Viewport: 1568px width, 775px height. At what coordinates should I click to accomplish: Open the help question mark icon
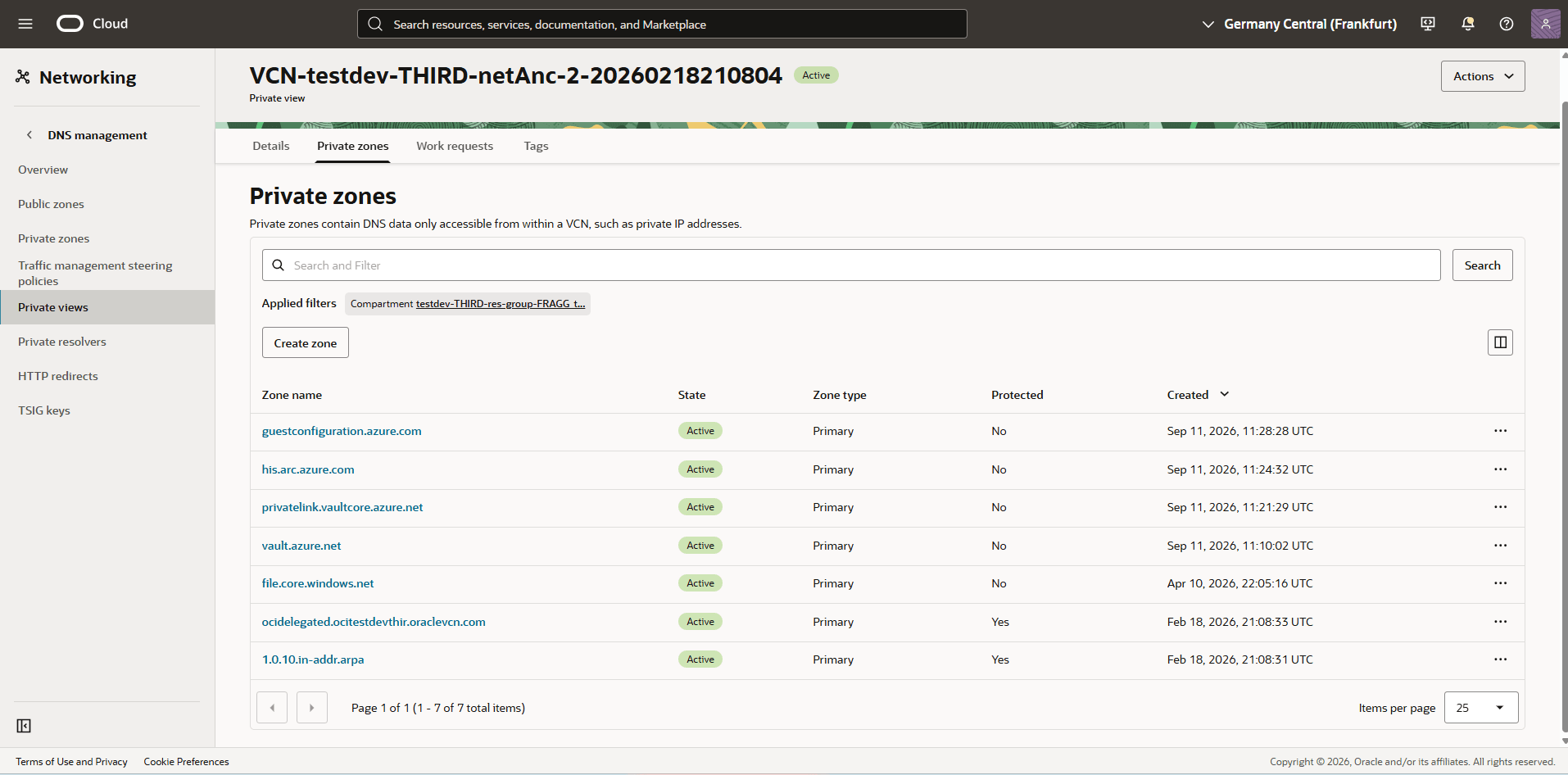pos(1507,24)
